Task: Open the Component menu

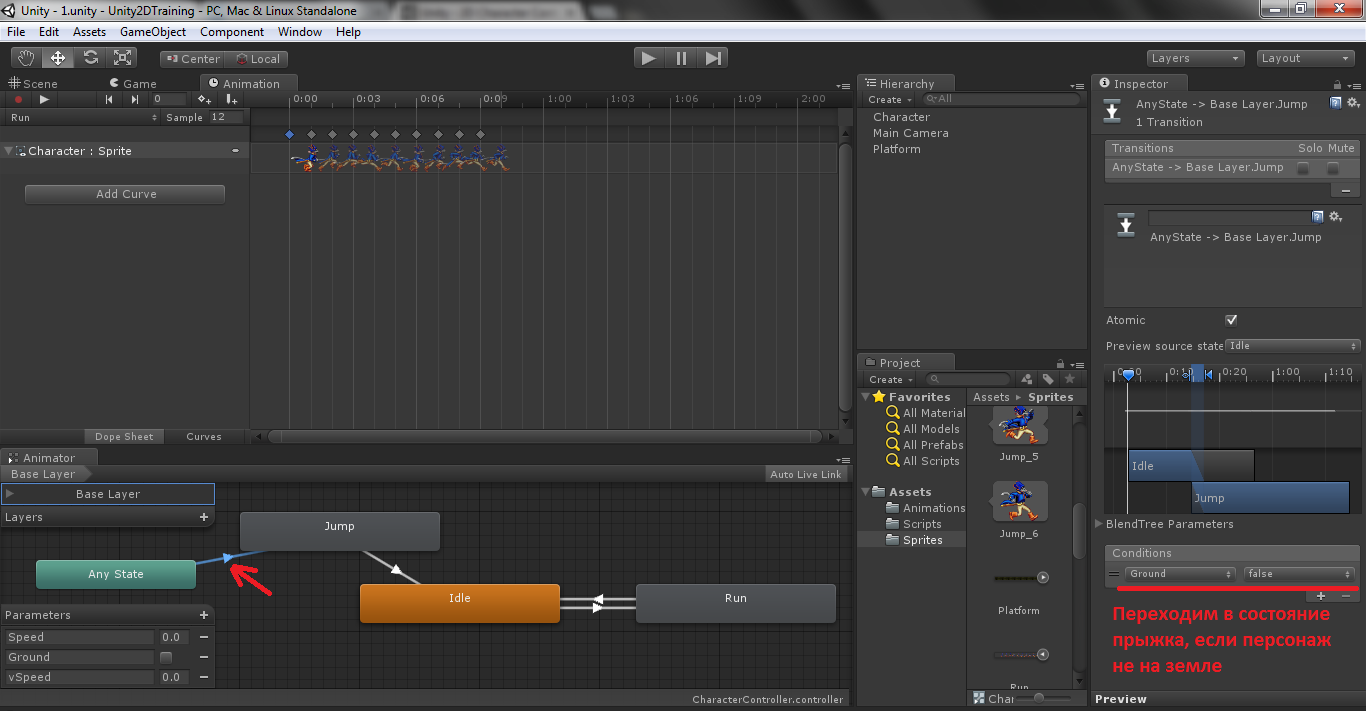Action: pyautogui.click(x=232, y=32)
